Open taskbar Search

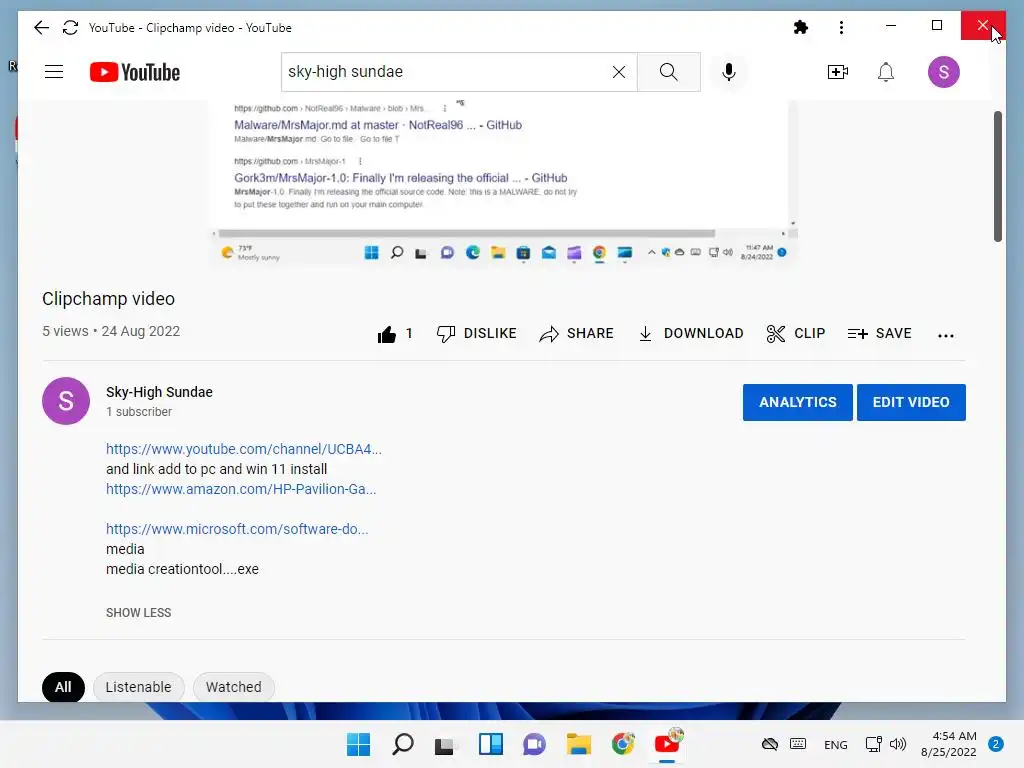(x=402, y=744)
